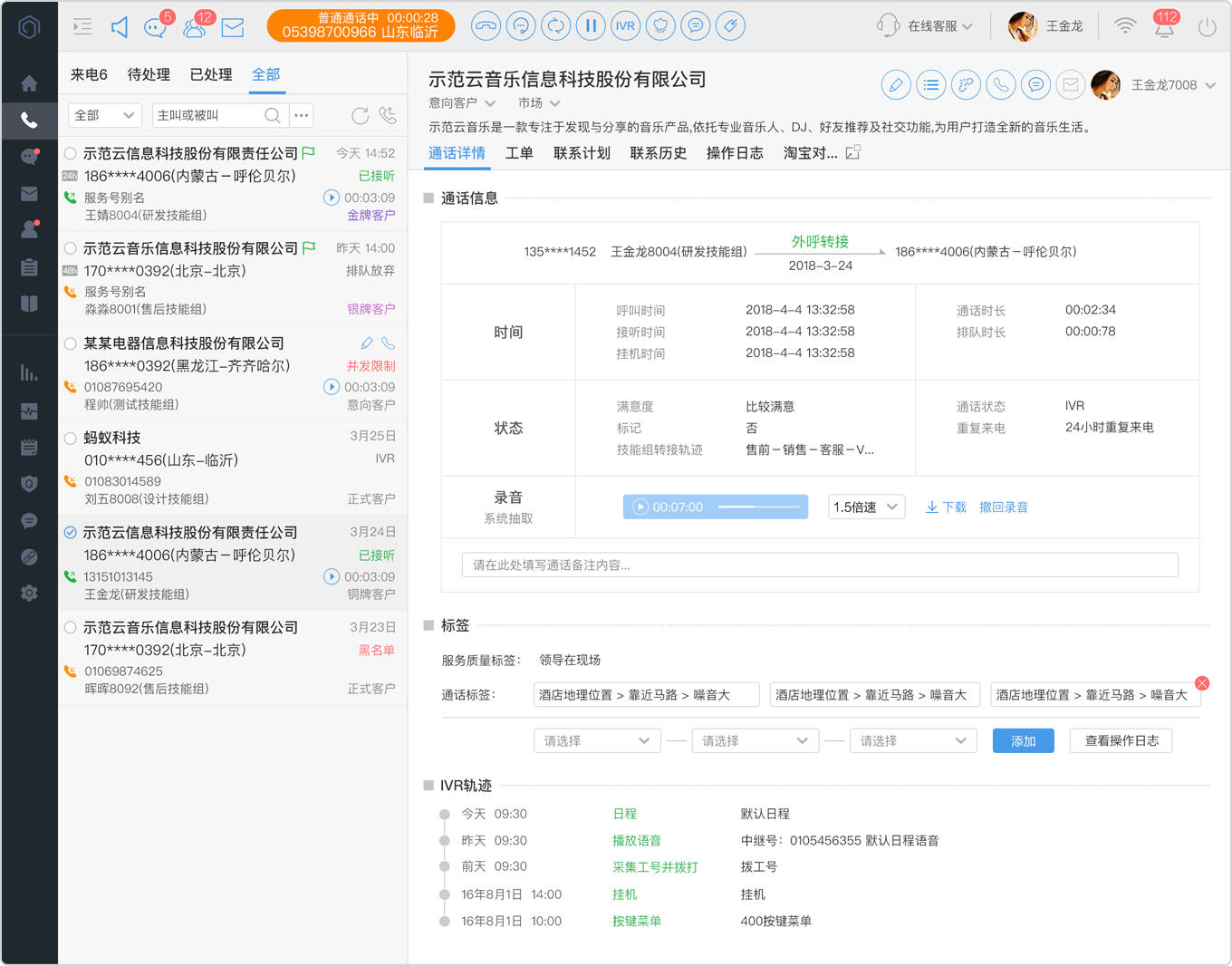
Task: Click the tag icon in the call toolbar
Action: (730, 26)
